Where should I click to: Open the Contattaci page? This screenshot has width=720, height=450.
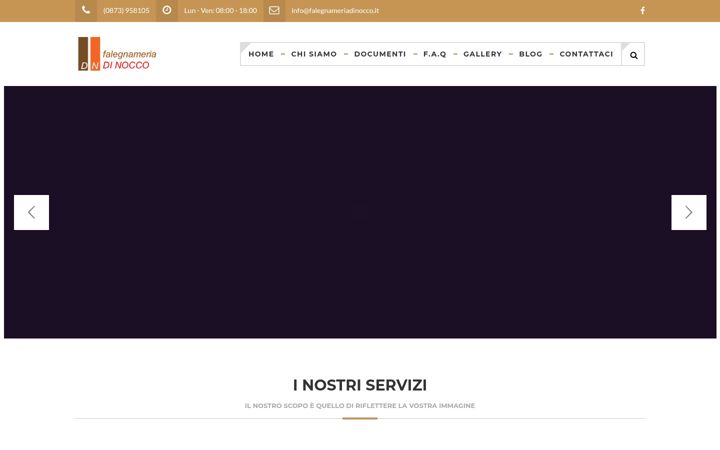coord(586,54)
